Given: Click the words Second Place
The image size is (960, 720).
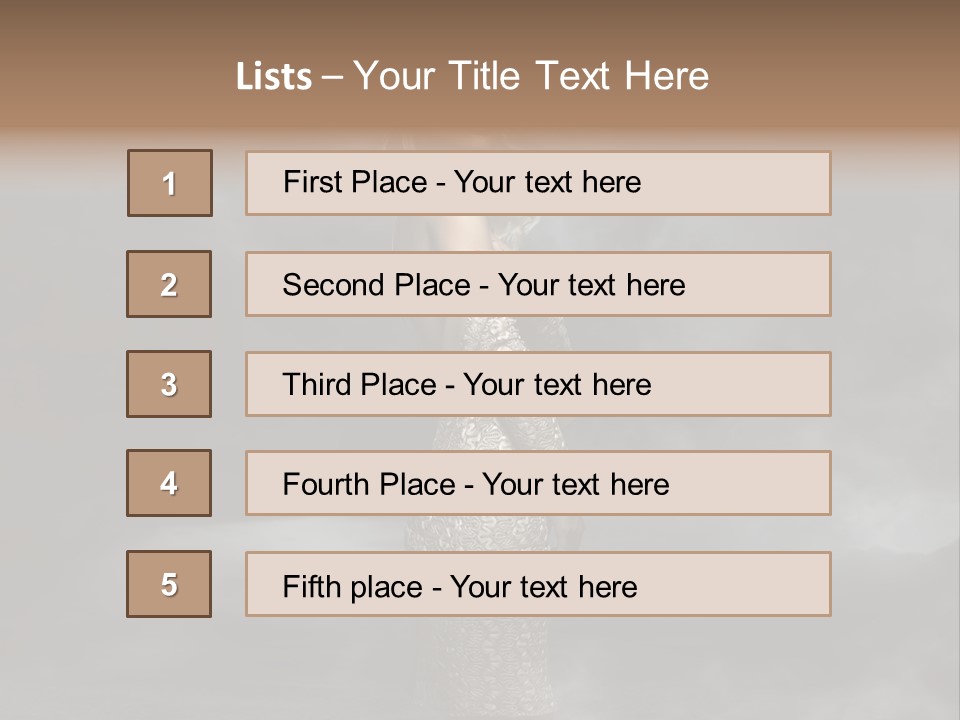Looking at the screenshot, I should (377, 285).
